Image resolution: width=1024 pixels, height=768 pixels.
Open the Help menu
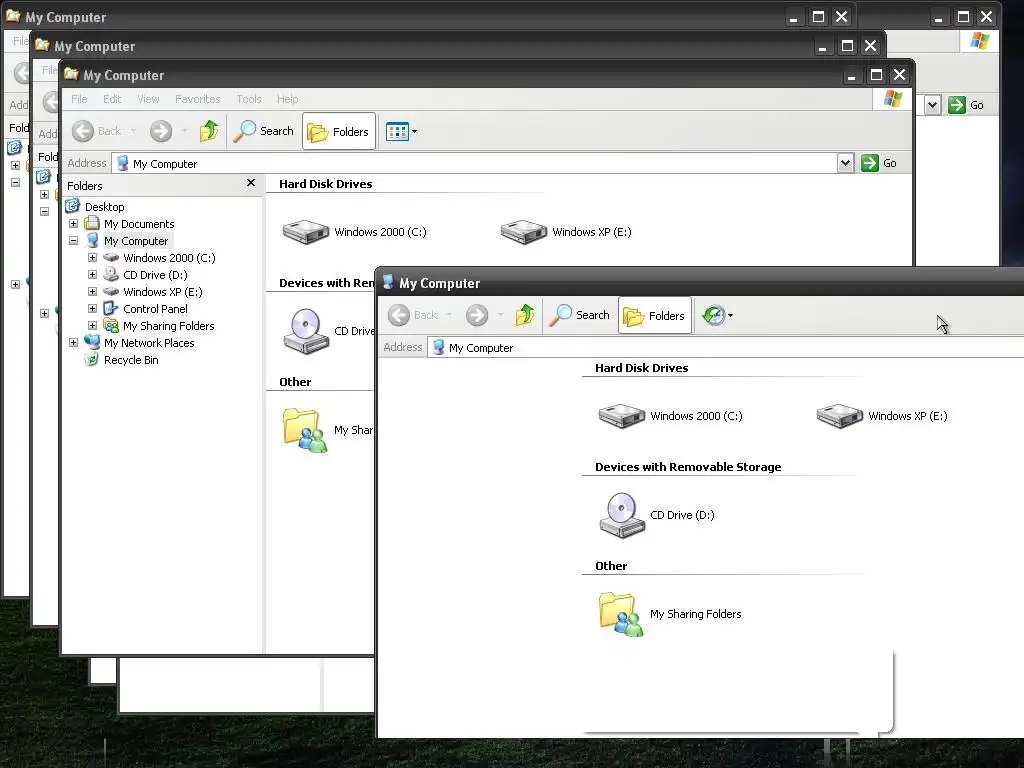point(287,99)
